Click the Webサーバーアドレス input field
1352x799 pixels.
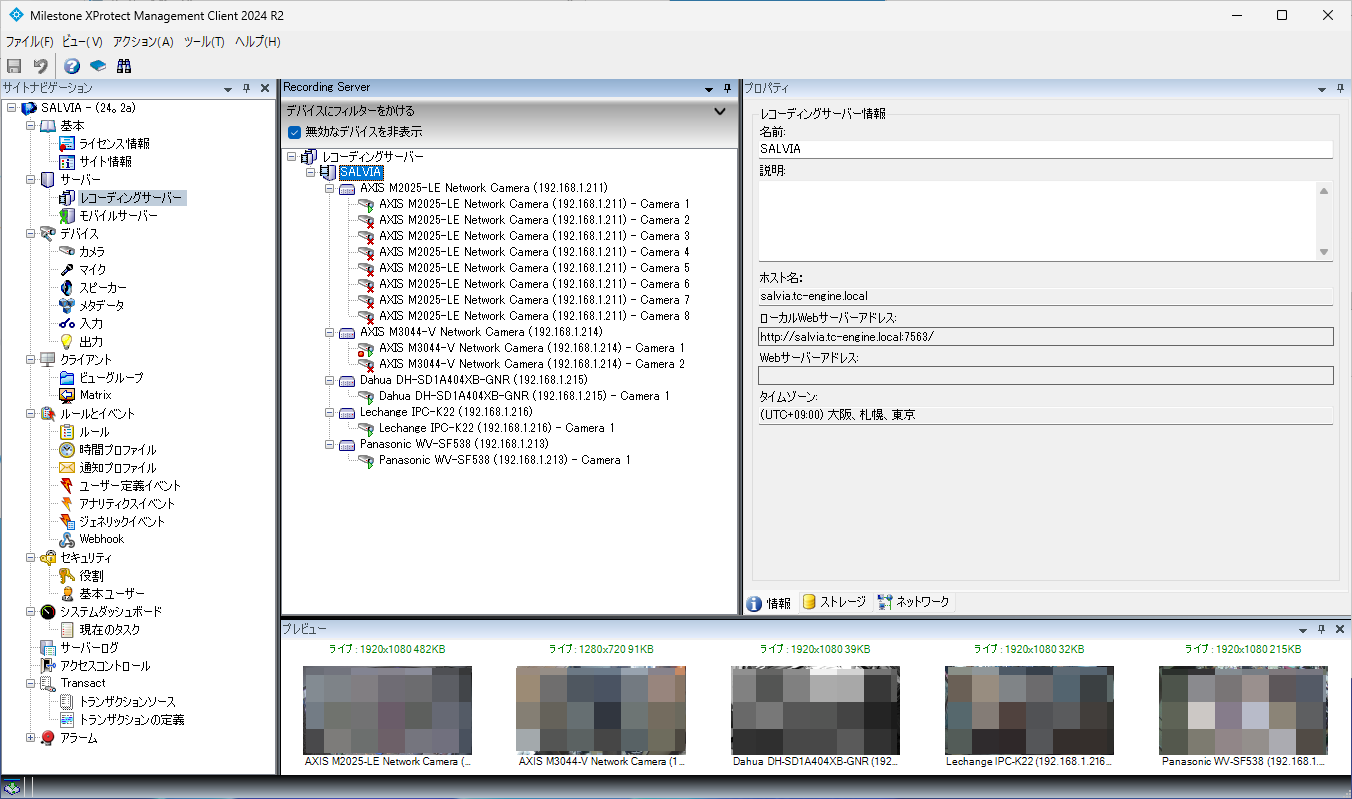click(x=1046, y=376)
